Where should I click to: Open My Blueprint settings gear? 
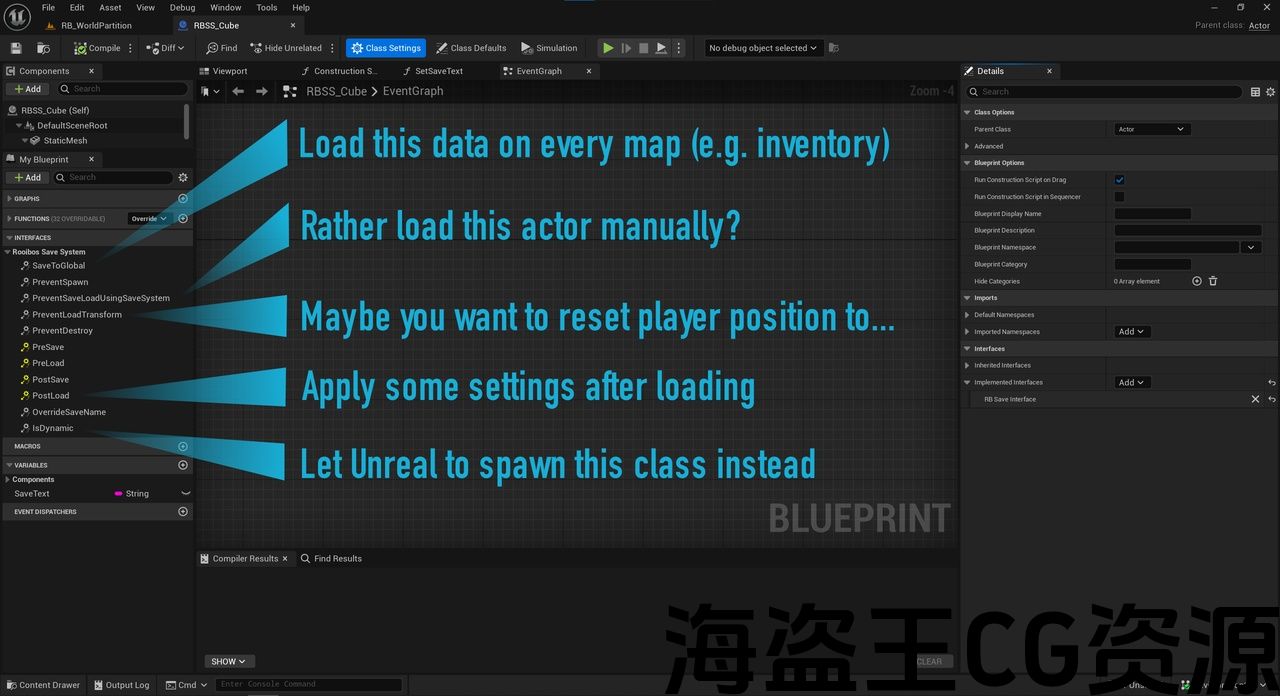183,177
